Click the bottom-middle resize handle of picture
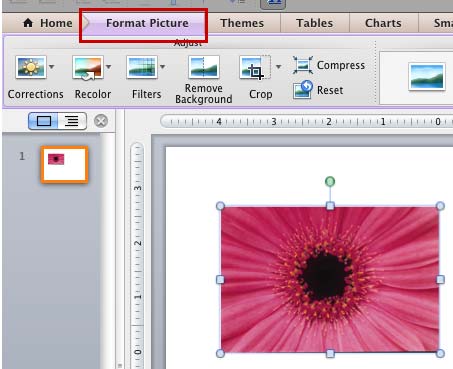The height and width of the screenshot is (369, 453). (330, 353)
